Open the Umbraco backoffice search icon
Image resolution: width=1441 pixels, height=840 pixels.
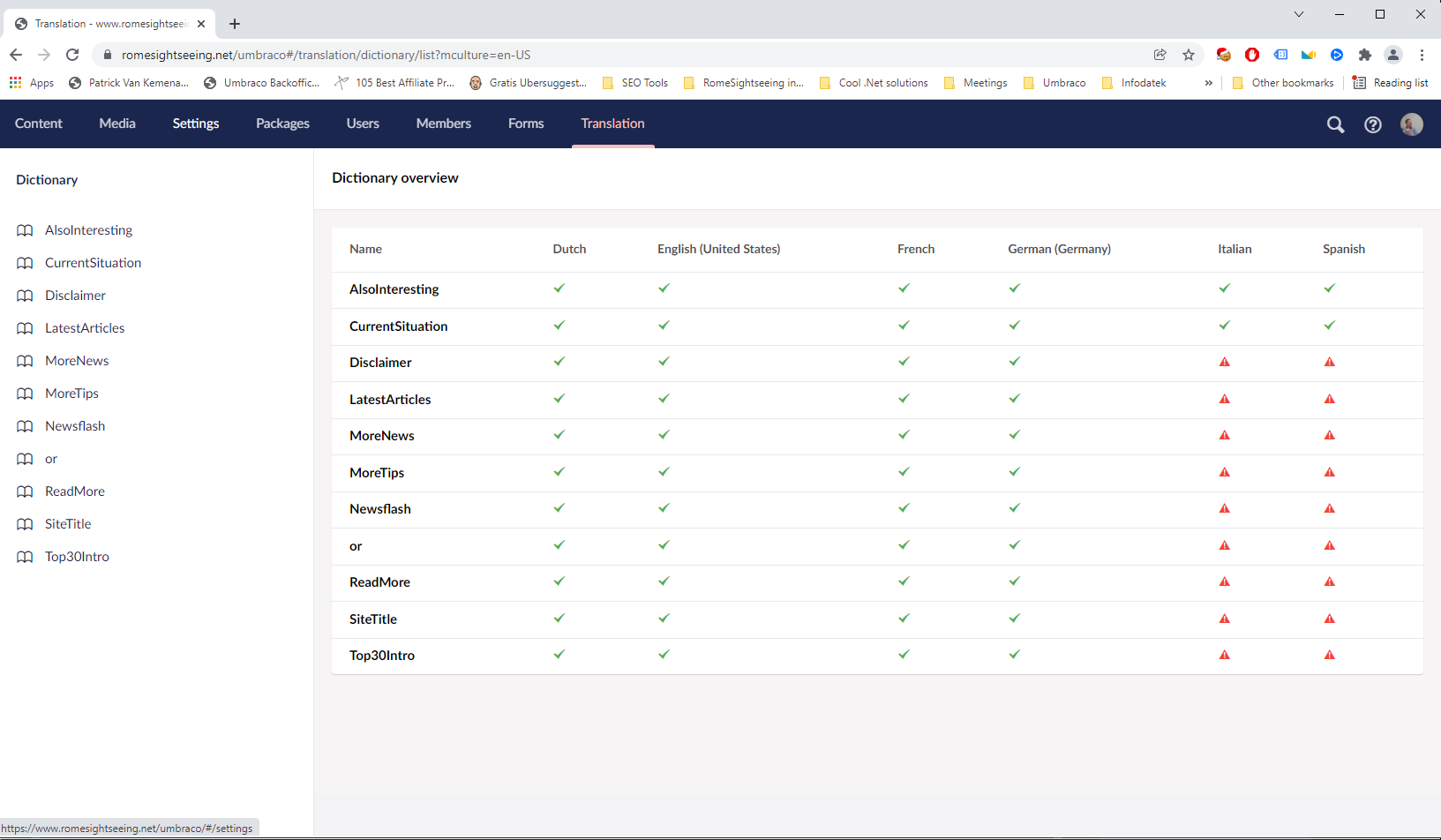(1335, 124)
